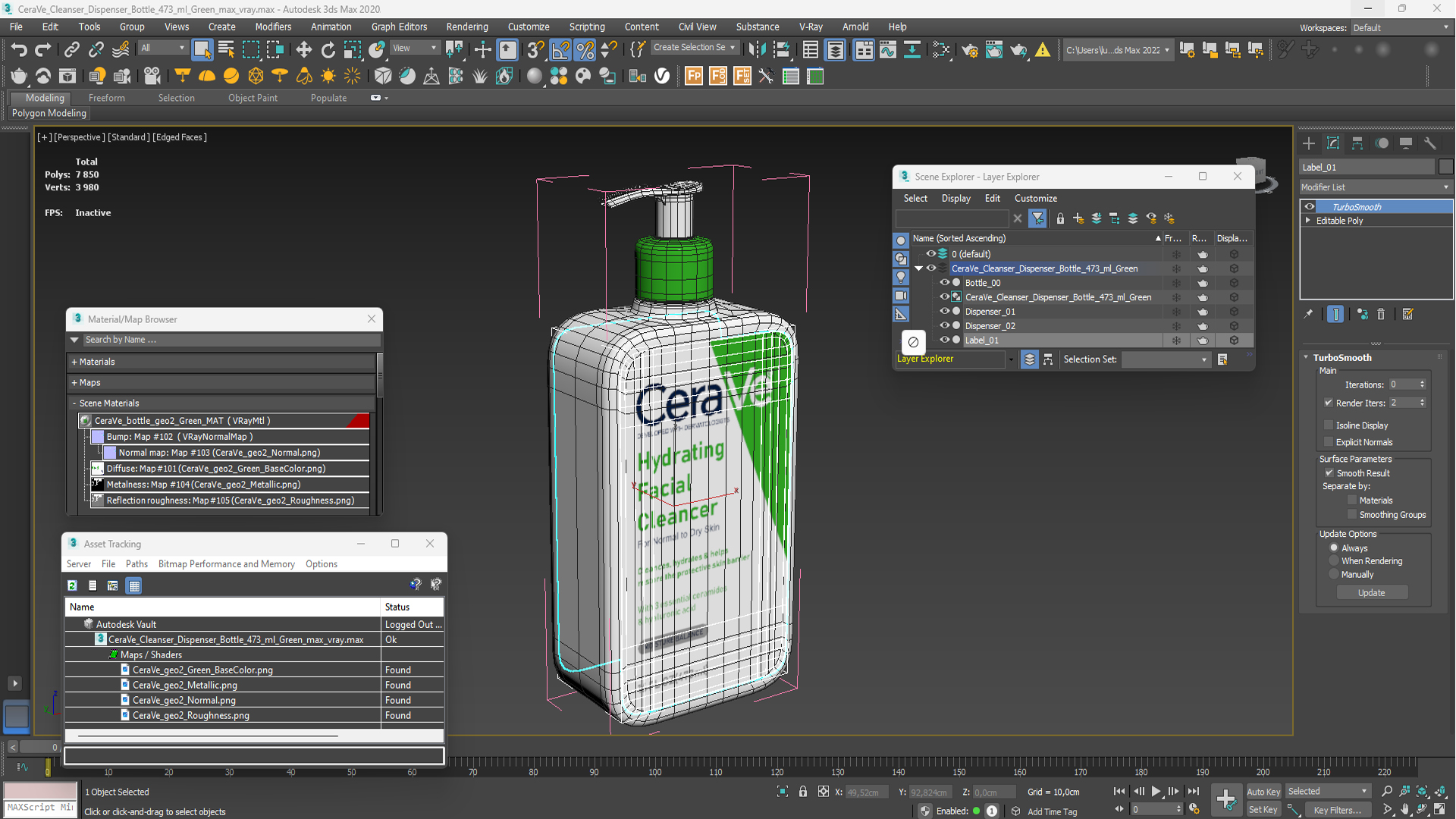Hide Bottle_00 via its eye icon

[x=945, y=283]
